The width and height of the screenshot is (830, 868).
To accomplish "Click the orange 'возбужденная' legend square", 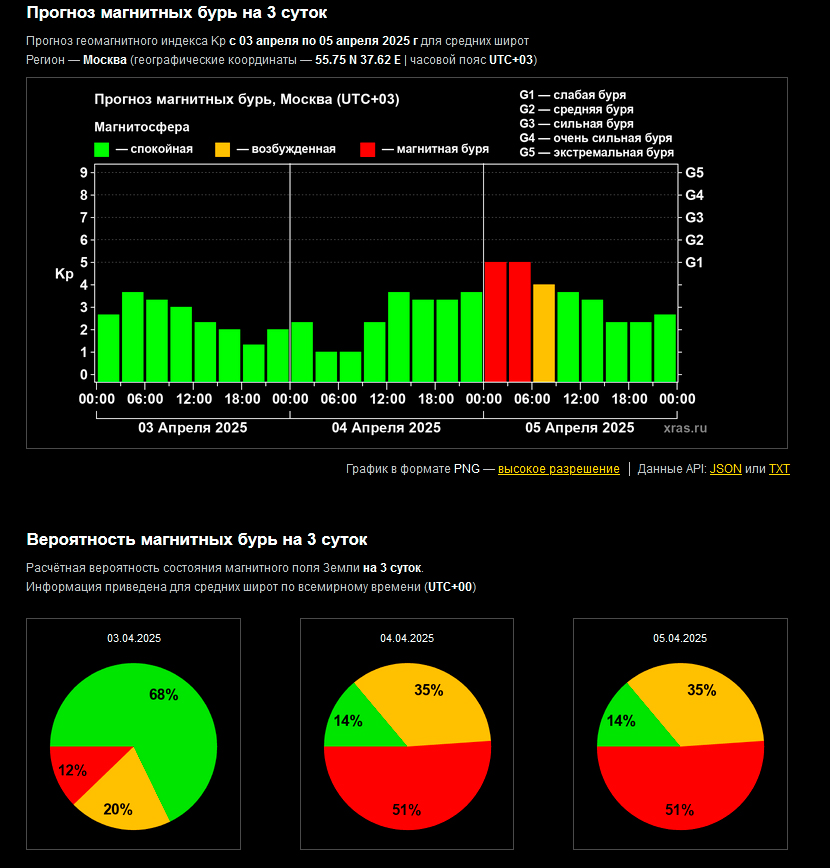I will pos(222,150).
